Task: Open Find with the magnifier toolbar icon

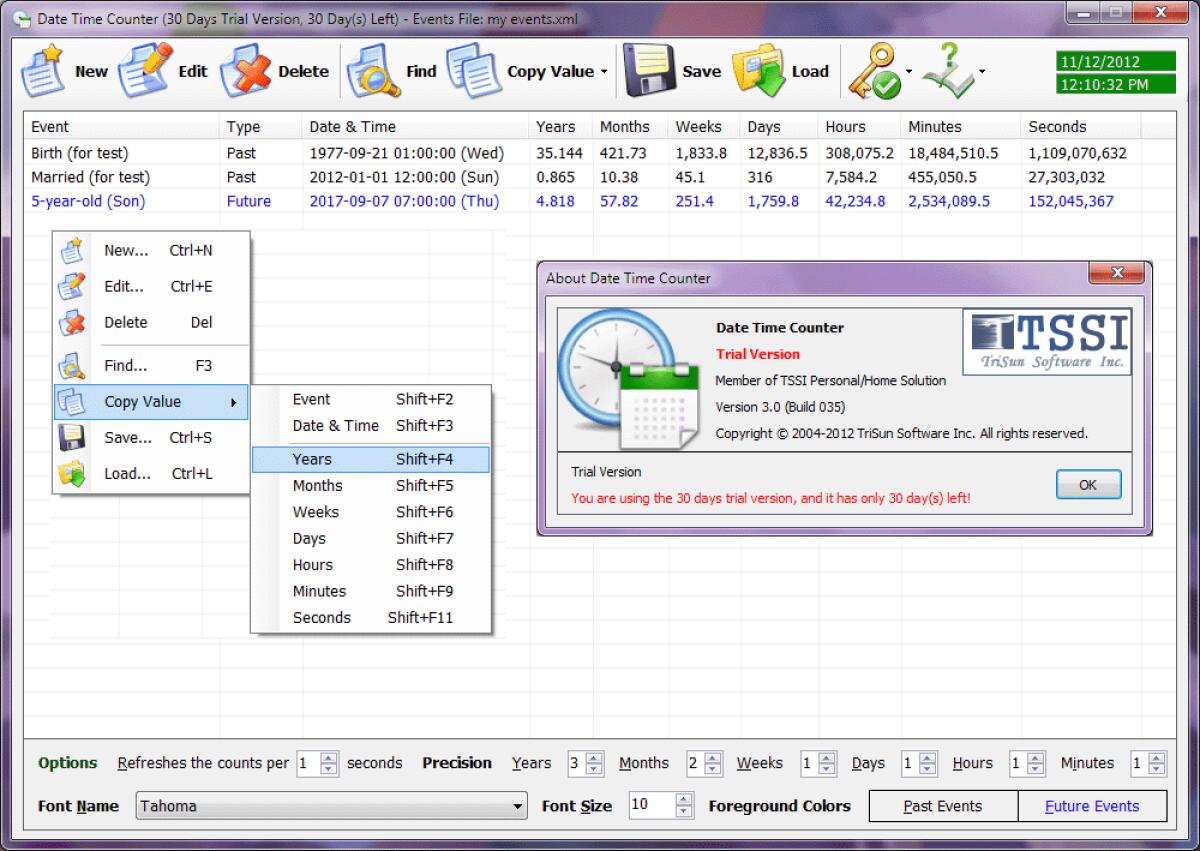Action: pyautogui.click(x=371, y=70)
